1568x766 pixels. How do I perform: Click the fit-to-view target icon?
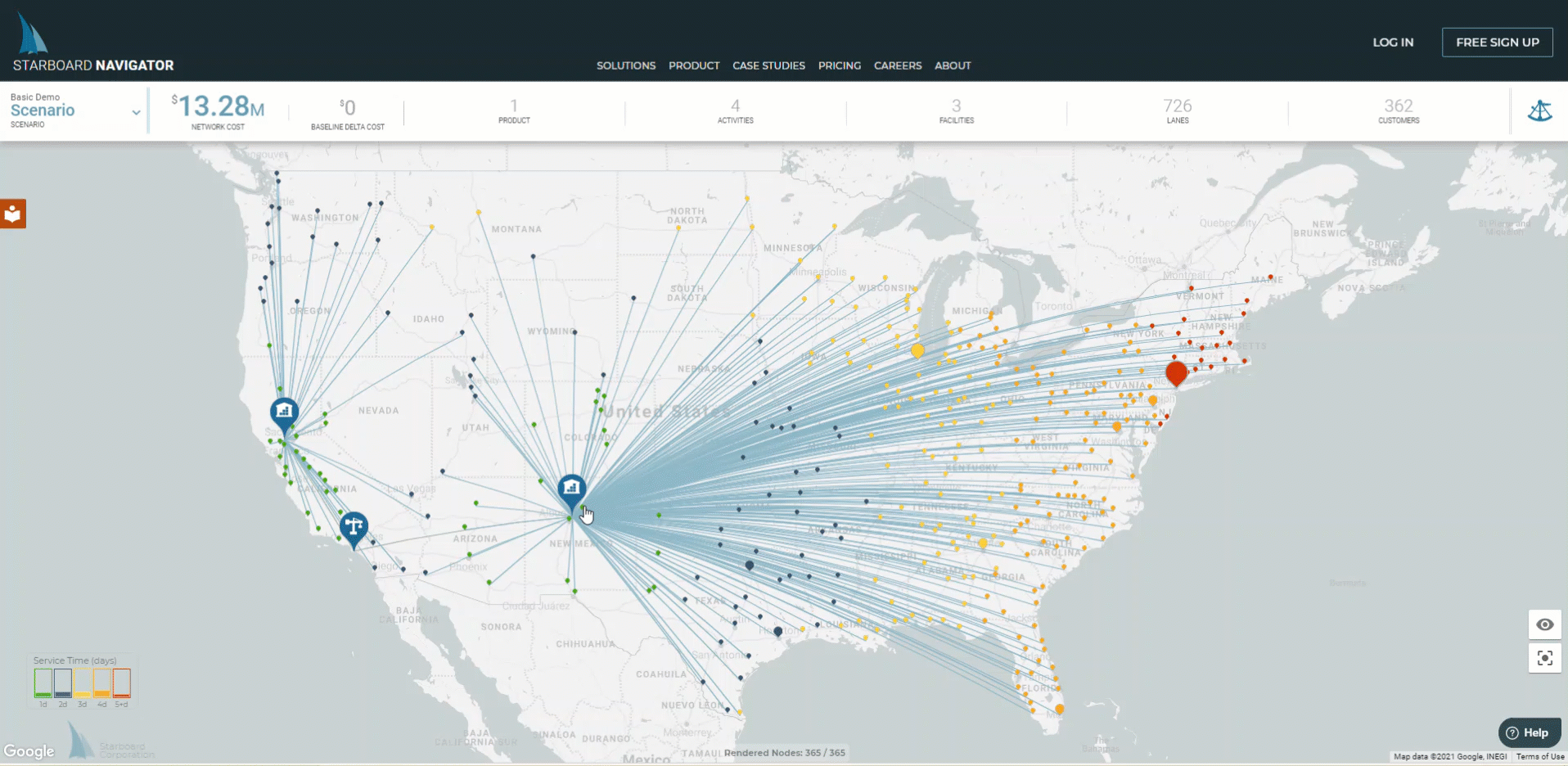pos(1544,658)
